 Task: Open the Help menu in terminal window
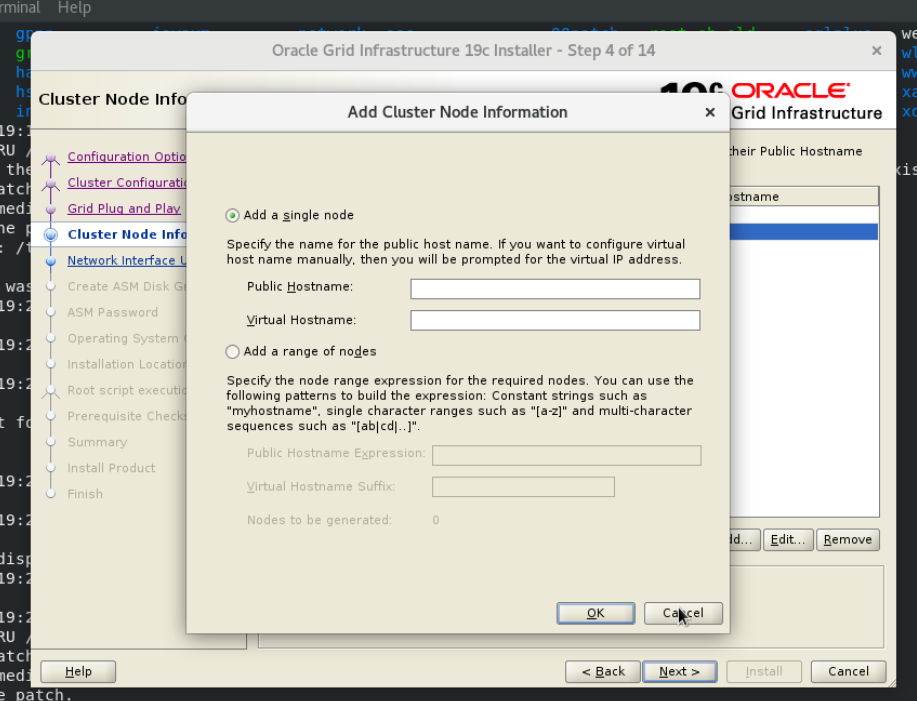[74, 8]
